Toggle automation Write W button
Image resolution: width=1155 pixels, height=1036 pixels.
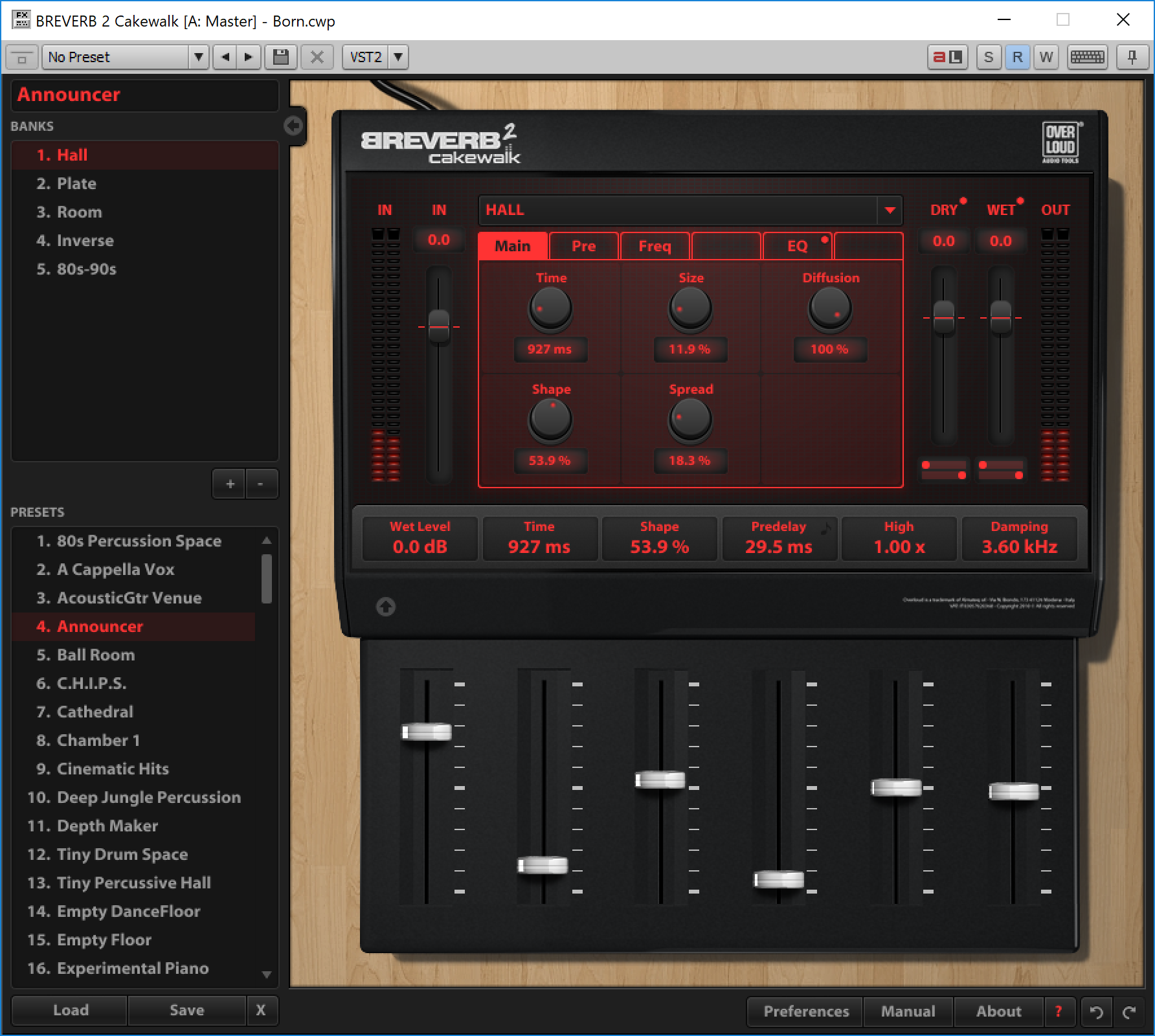1046,57
